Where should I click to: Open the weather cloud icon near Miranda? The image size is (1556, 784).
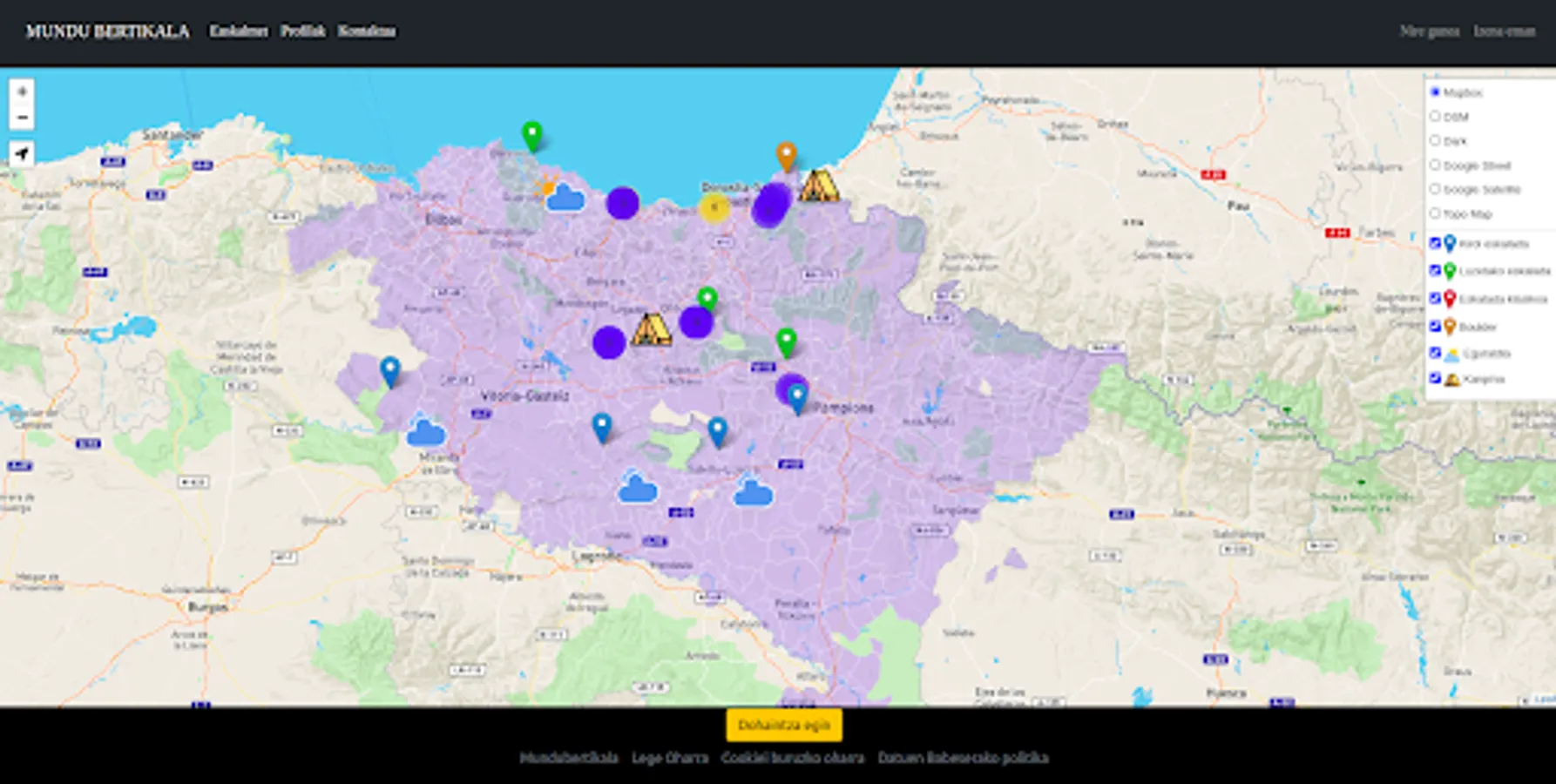(x=425, y=431)
